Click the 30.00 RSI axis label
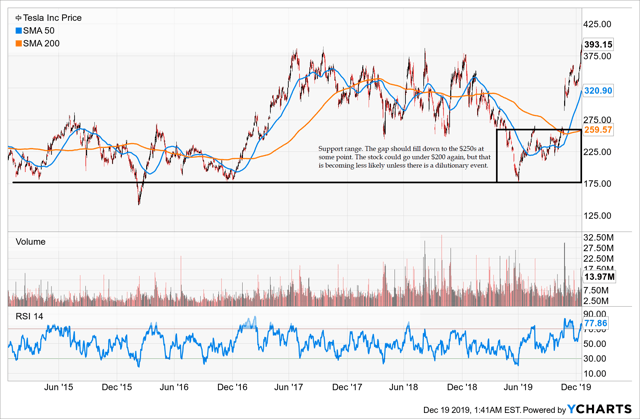 [595, 358]
